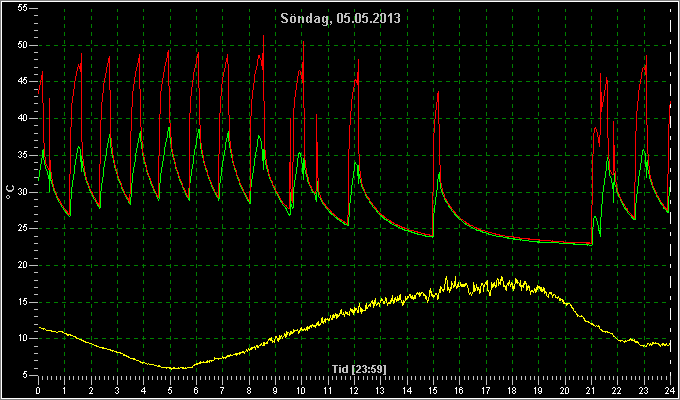Click hour 4 on the time axis
The width and height of the screenshot is (680, 400).
click(x=144, y=390)
